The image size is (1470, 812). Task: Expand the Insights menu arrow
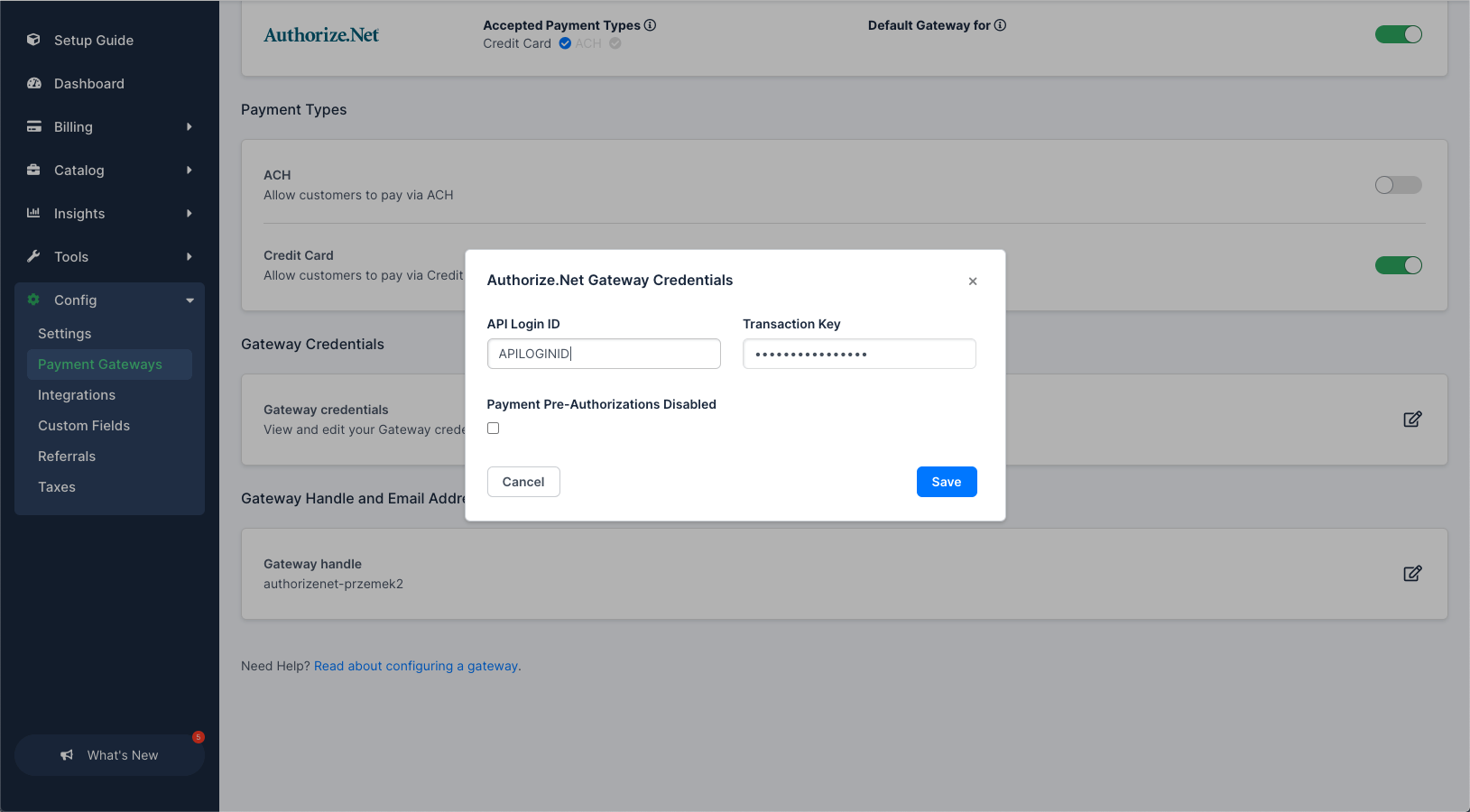pyautogui.click(x=189, y=214)
